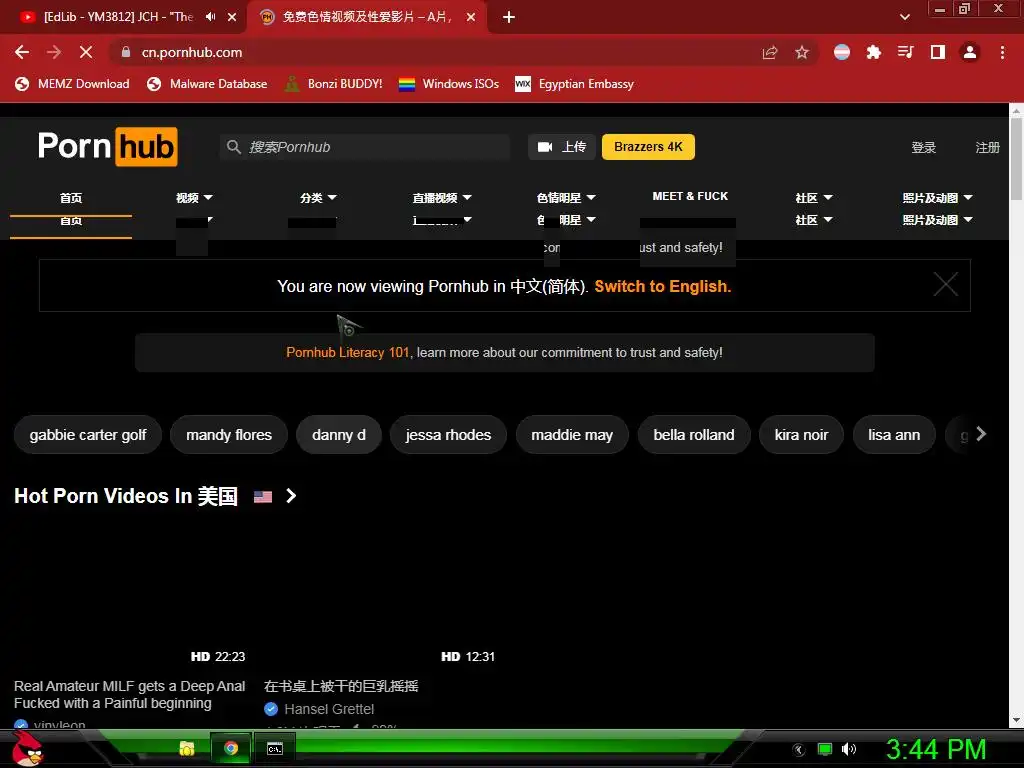Click the Switch to English link
1024x768 pixels.
coord(663,286)
